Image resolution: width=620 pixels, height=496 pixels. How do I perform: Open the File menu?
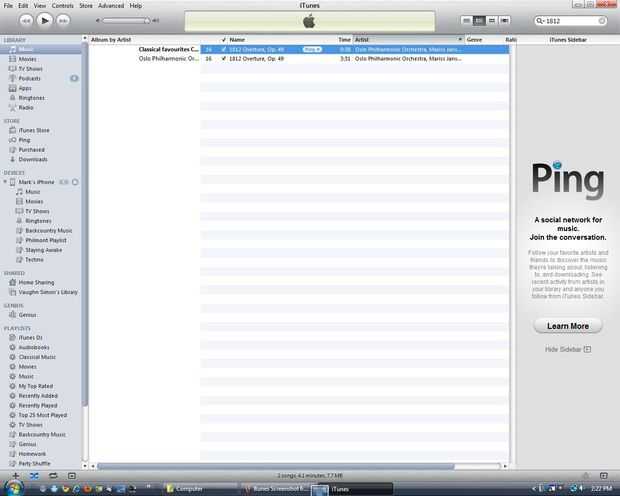pos(8,6)
